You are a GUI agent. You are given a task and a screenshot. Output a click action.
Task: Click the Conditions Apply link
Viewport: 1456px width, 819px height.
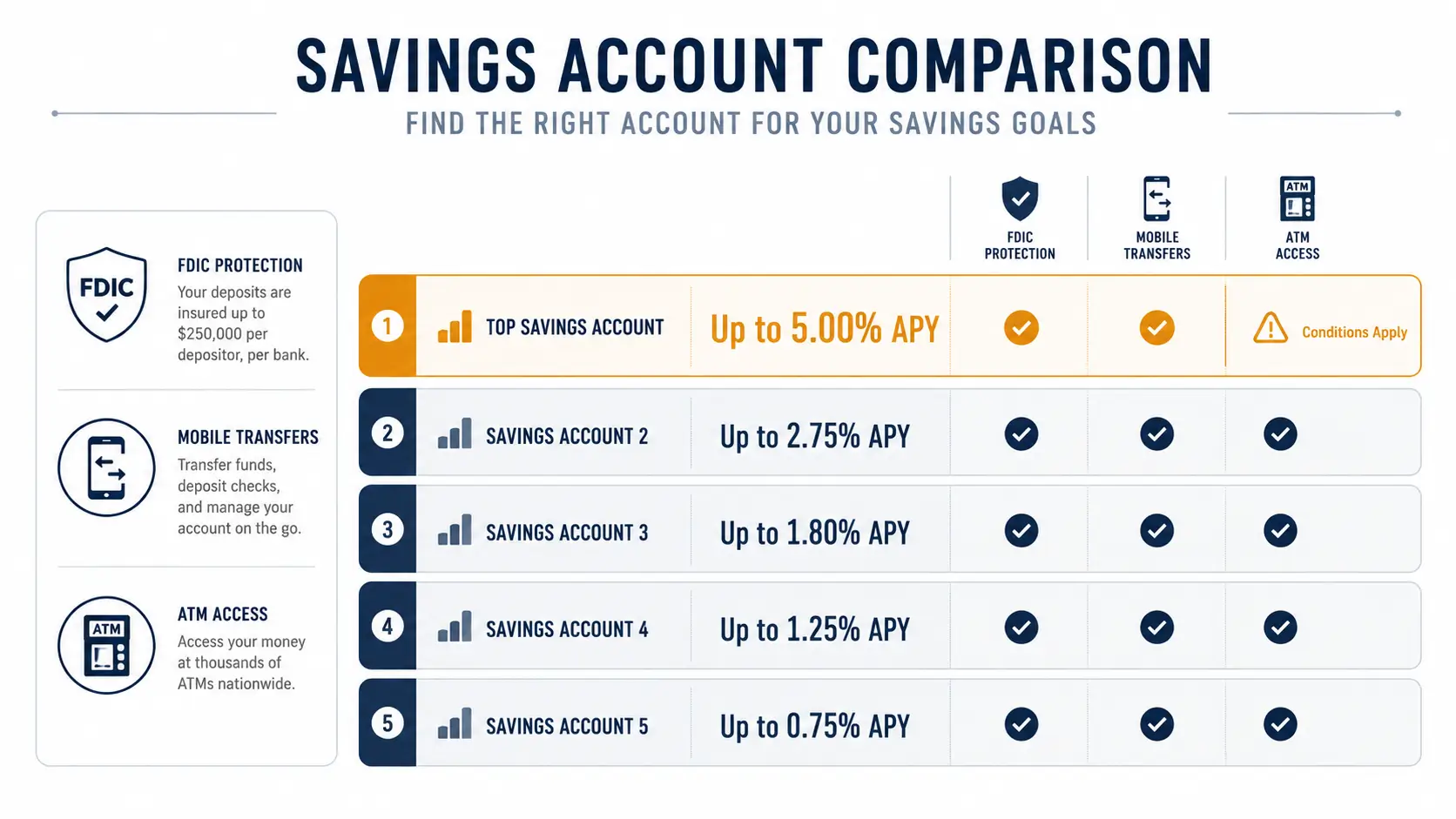(1354, 332)
